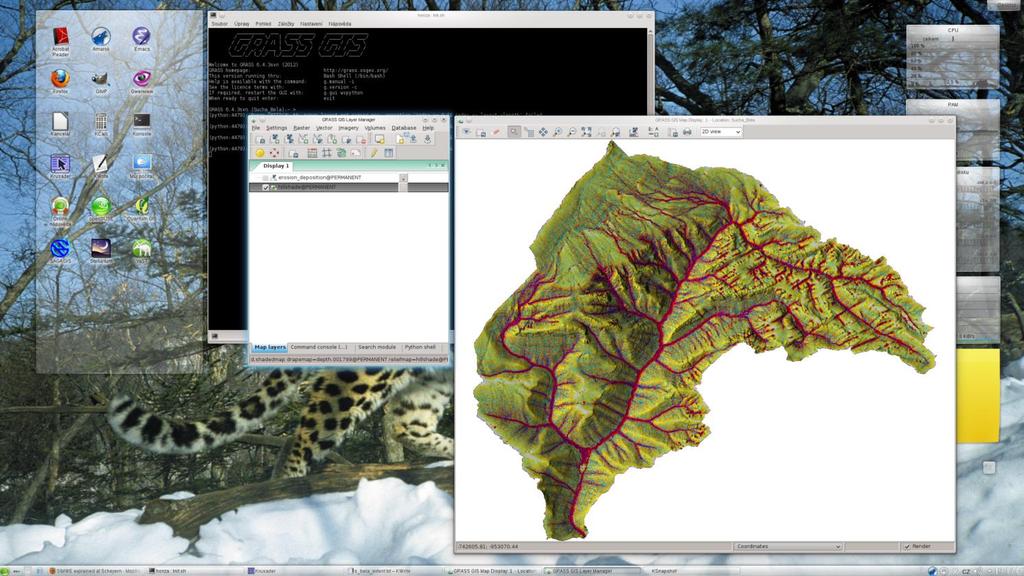Viewport: 1024px width, 576px height.
Task: Open erosion_deposition layer options dropdown button
Action: [x=404, y=178]
